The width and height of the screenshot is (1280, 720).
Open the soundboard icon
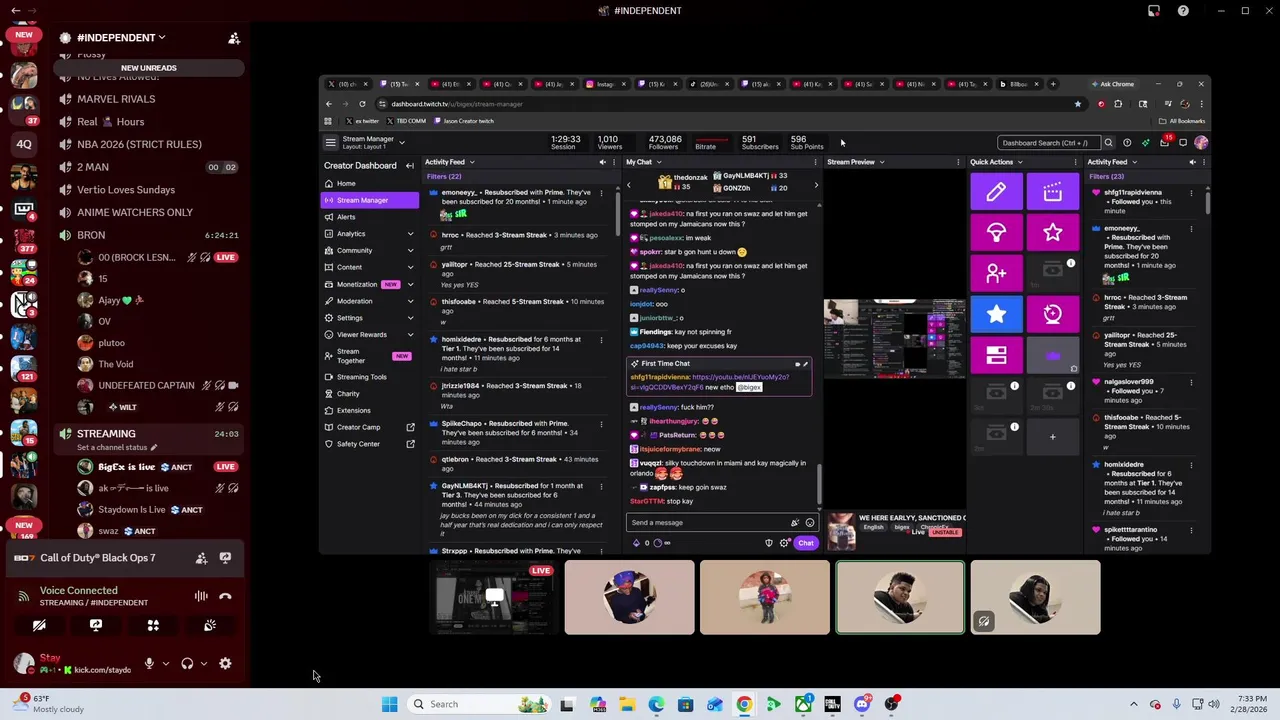(x=210, y=625)
